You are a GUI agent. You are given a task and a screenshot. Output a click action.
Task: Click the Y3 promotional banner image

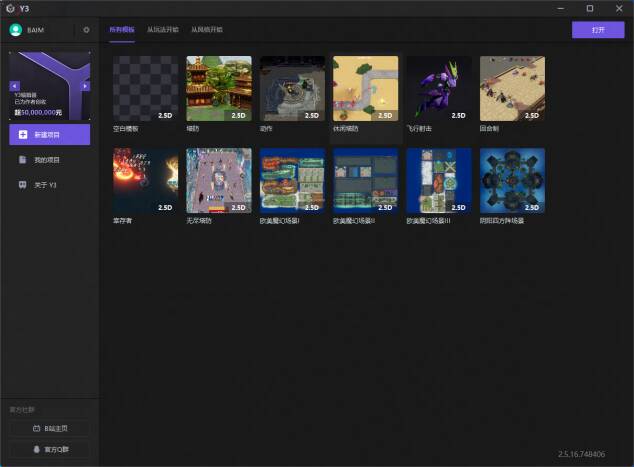click(49, 85)
